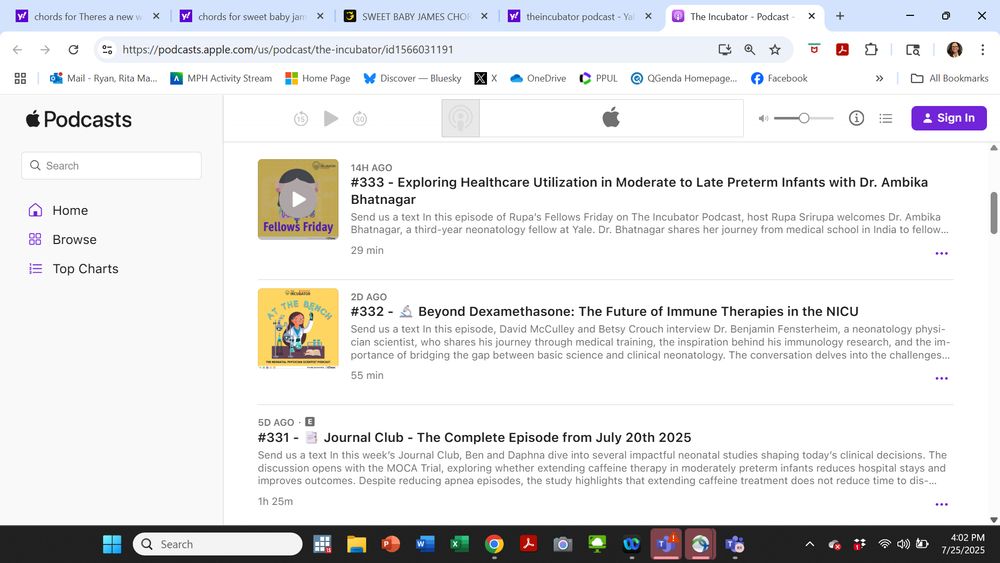Screen dimensions: 1000x563
Task: Open episode #333 Exploring Healthcare Utilization title
Action: (639, 191)
